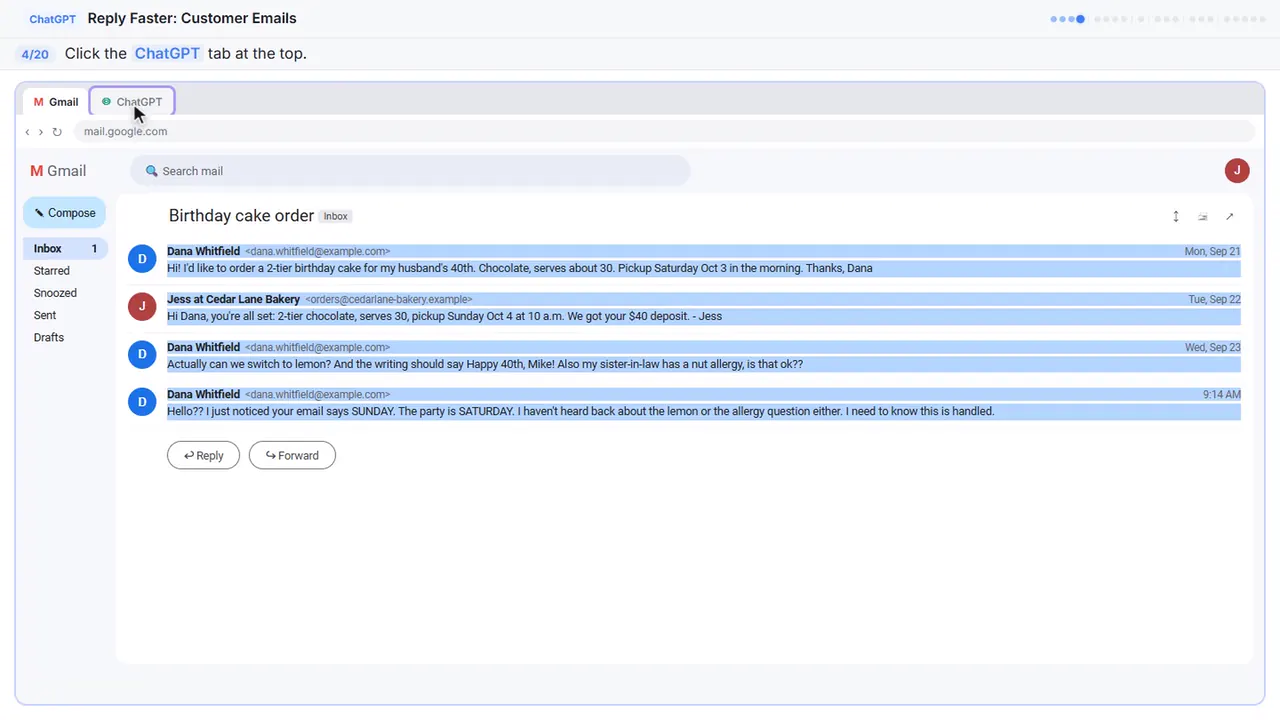This screenshot has height=720, width=1280.
Task: Click the unread count '1' beside Inbox
Action: (95, 249)
